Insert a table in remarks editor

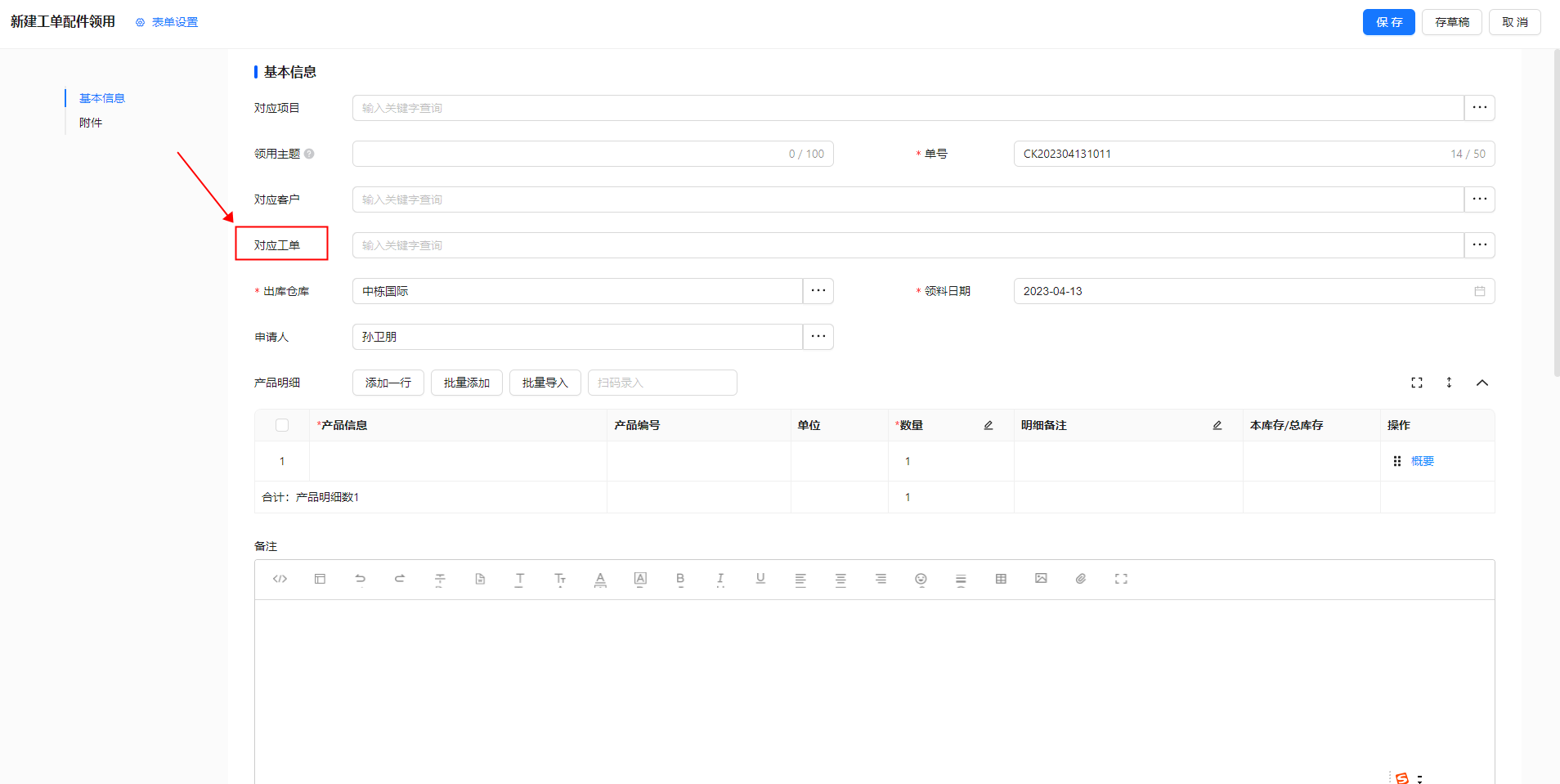(1001, 579)
